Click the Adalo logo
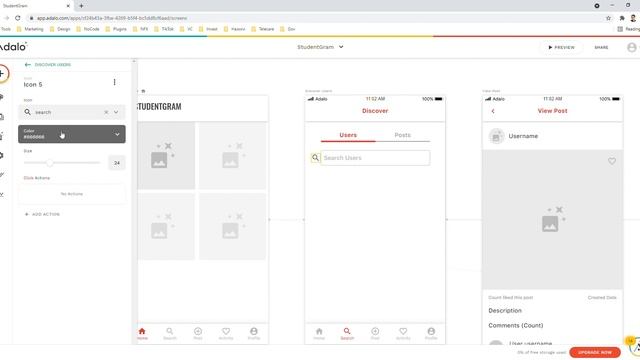Viewport: 640px width, 360px height. (13, 47)
